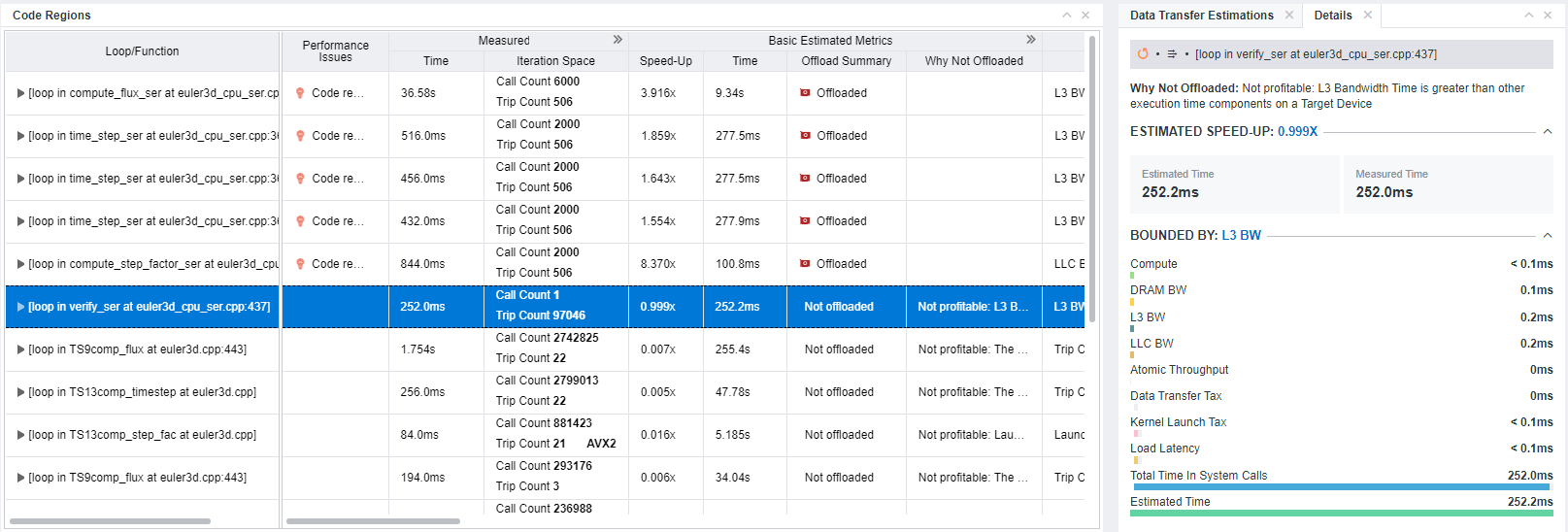Expand the TS13comp_timestep loop row
The image size is (1568, 532).
tap(20, 392)
